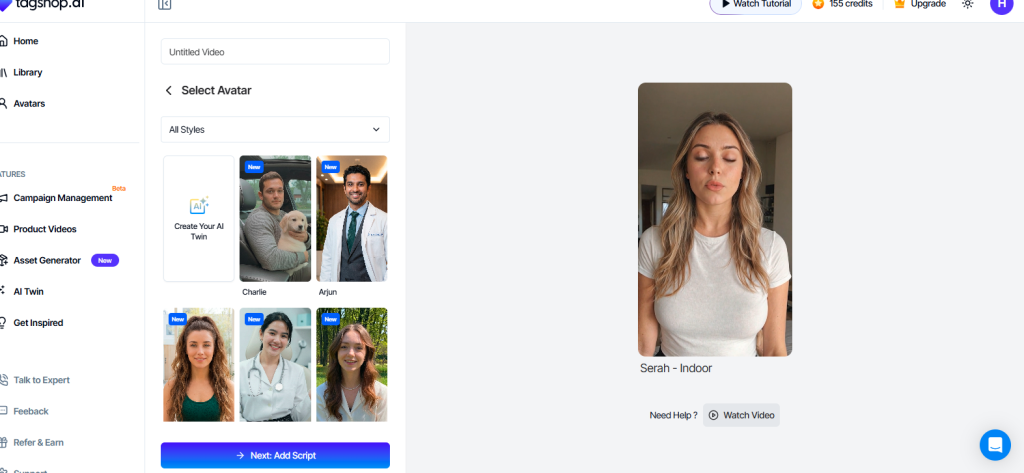Click the Get Inspired lightbulb icon
1024x473 pixels.
coord(3,323)
